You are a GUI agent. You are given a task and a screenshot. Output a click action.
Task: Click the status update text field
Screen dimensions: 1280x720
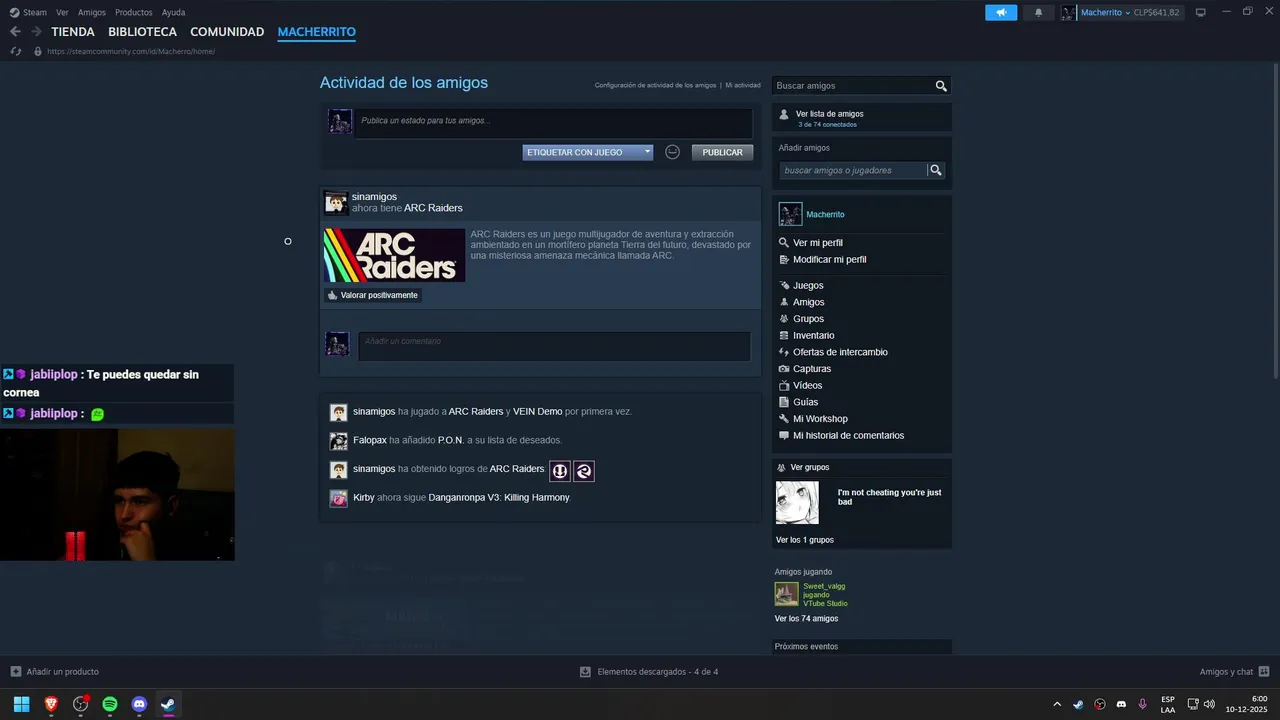(x=554, y=122)
